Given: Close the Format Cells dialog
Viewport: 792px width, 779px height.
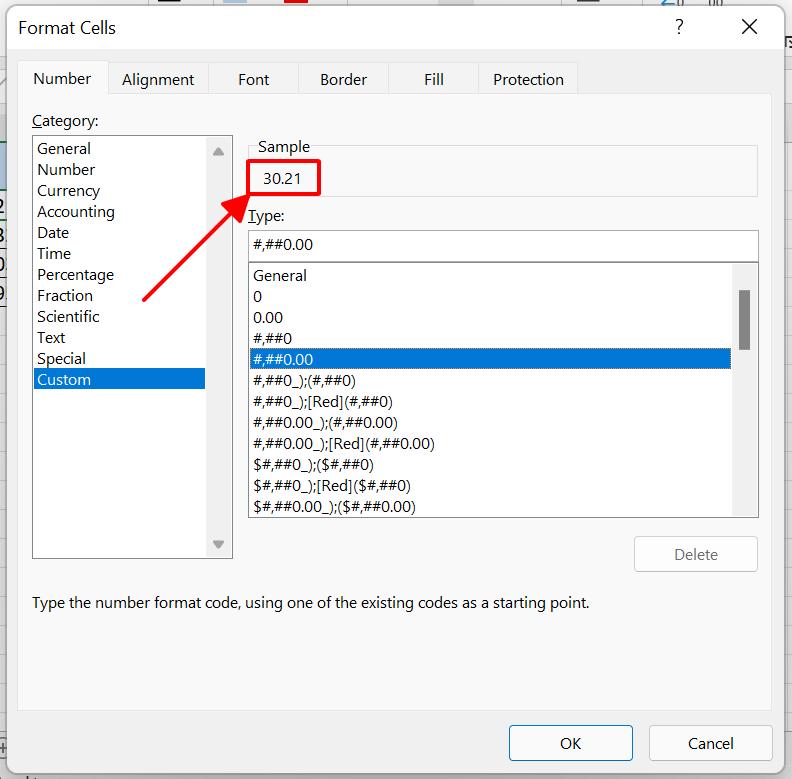Looking at the screenshot, I should [749, 28].
